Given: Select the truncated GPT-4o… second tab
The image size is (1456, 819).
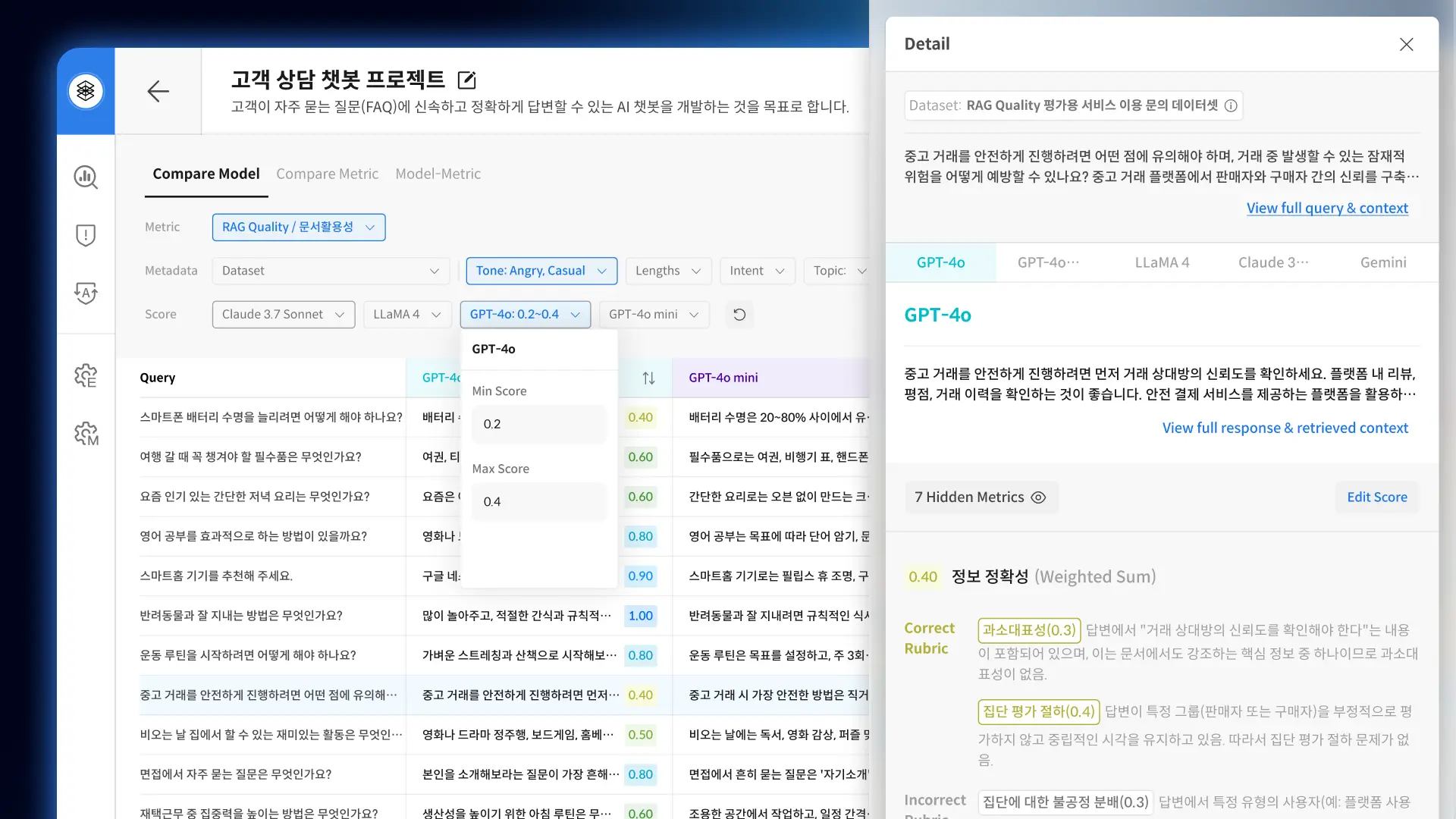Looking at the screenshot, I should click(1049, 262).
